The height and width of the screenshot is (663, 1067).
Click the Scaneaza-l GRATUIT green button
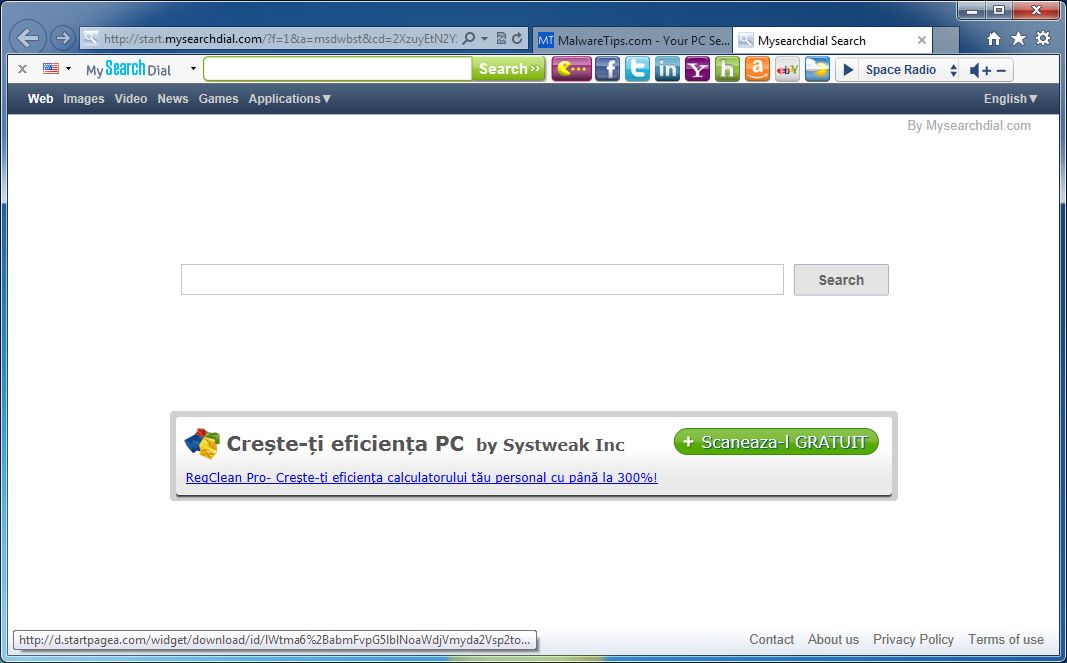tap(776, 442)
